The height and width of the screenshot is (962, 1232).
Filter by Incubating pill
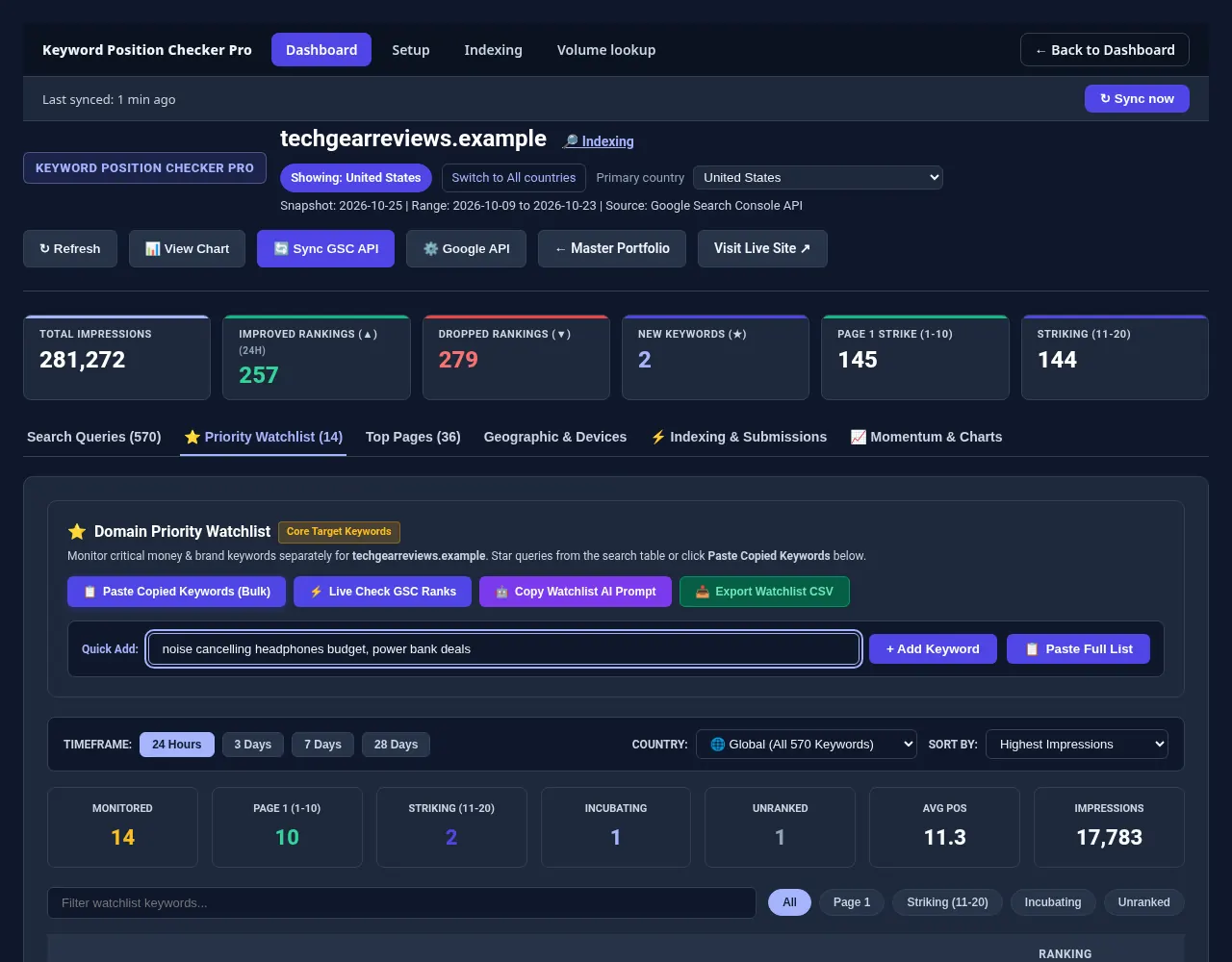(1053, 902)
